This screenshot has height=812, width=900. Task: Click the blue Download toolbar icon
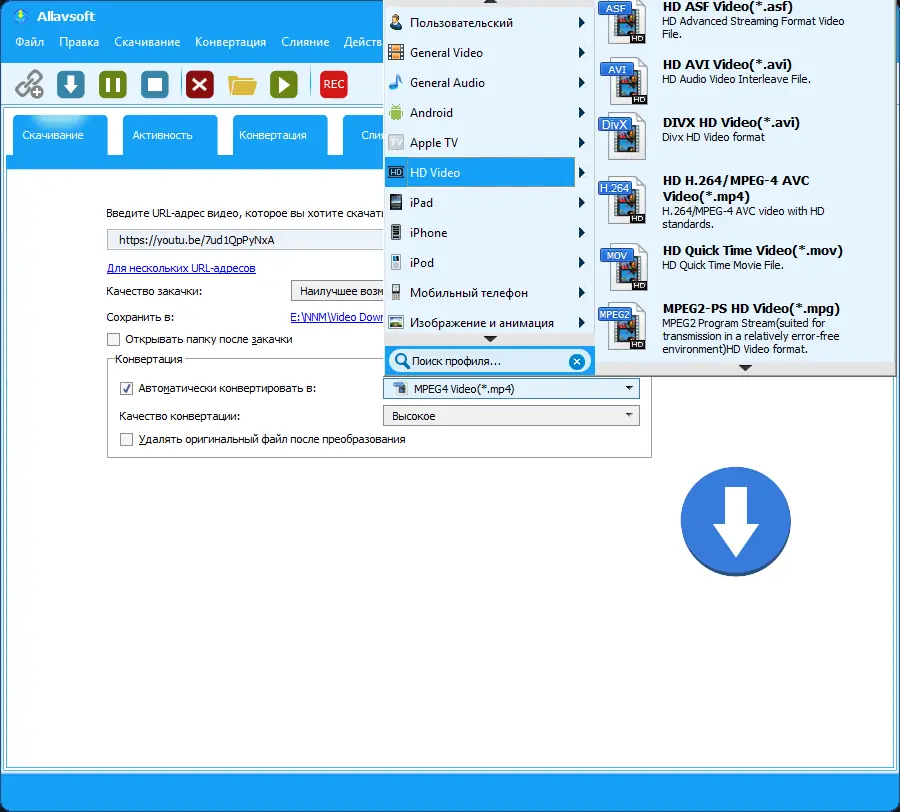pyautogui.click(x=69, y=84)
